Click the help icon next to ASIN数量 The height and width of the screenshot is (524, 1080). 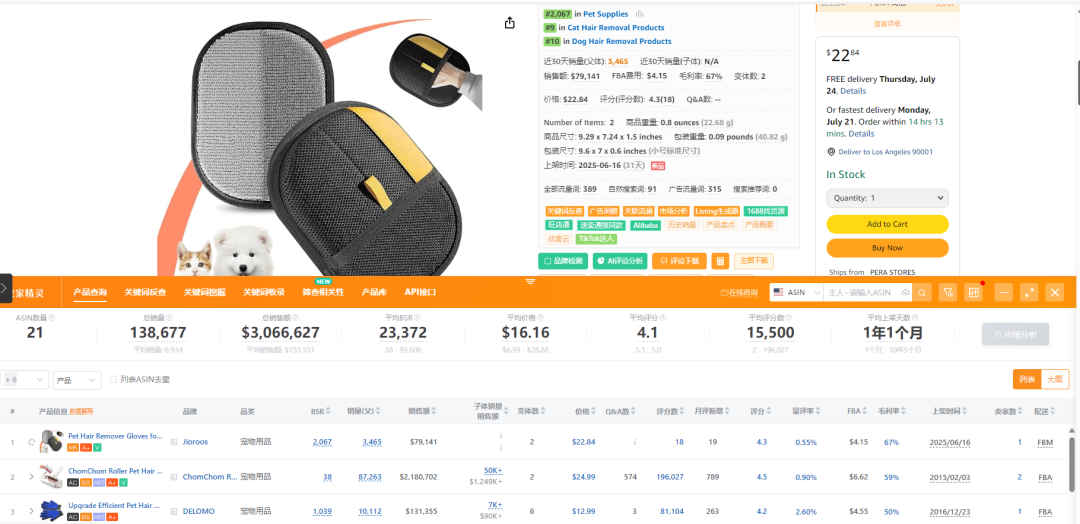point(52,318)
